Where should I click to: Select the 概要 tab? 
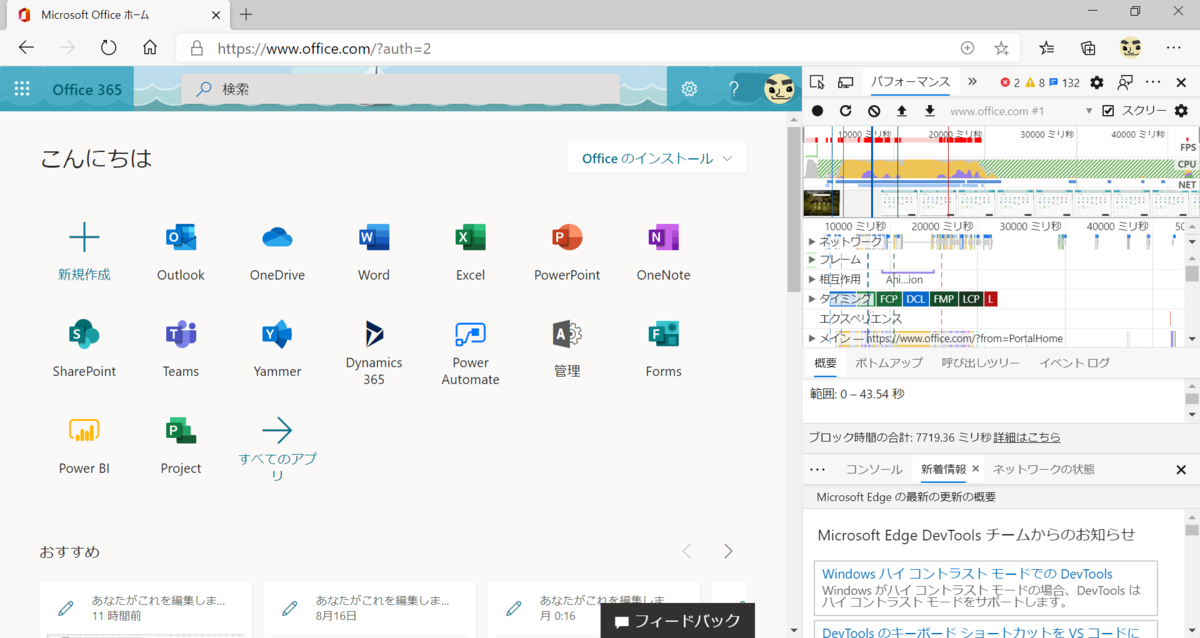[825, 363]
